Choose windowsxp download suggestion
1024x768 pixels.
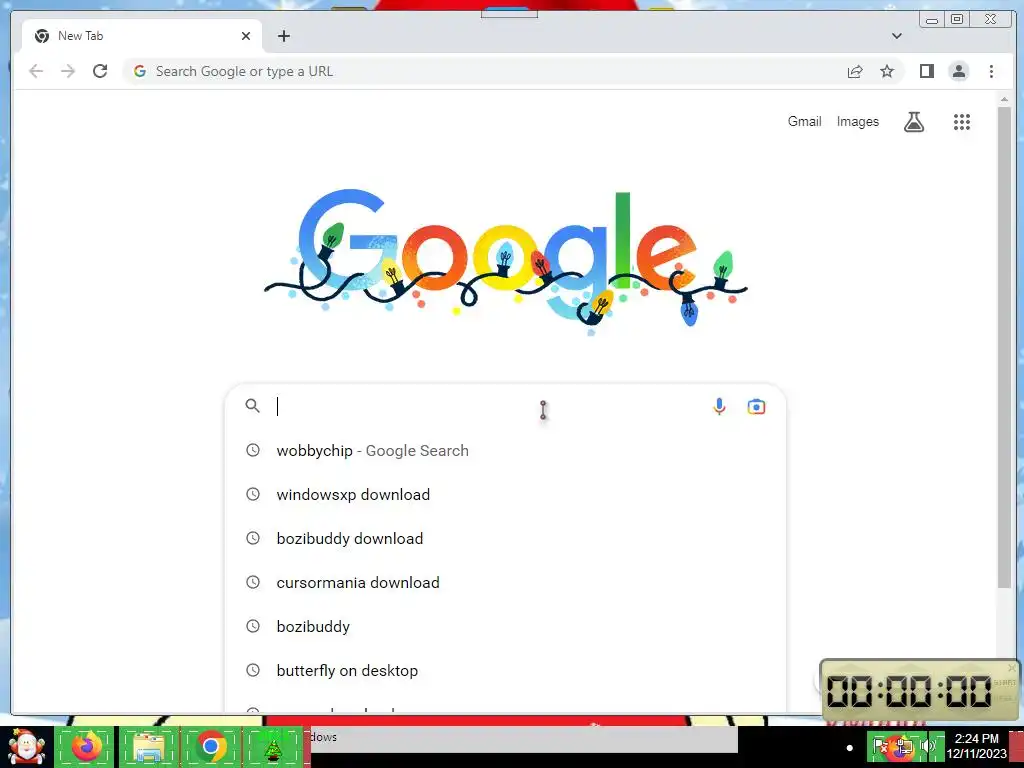coord(505,494)
